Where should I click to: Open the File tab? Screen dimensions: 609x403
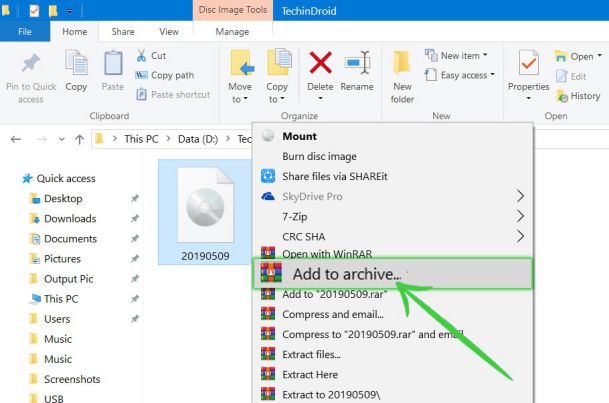click(25, 31)
